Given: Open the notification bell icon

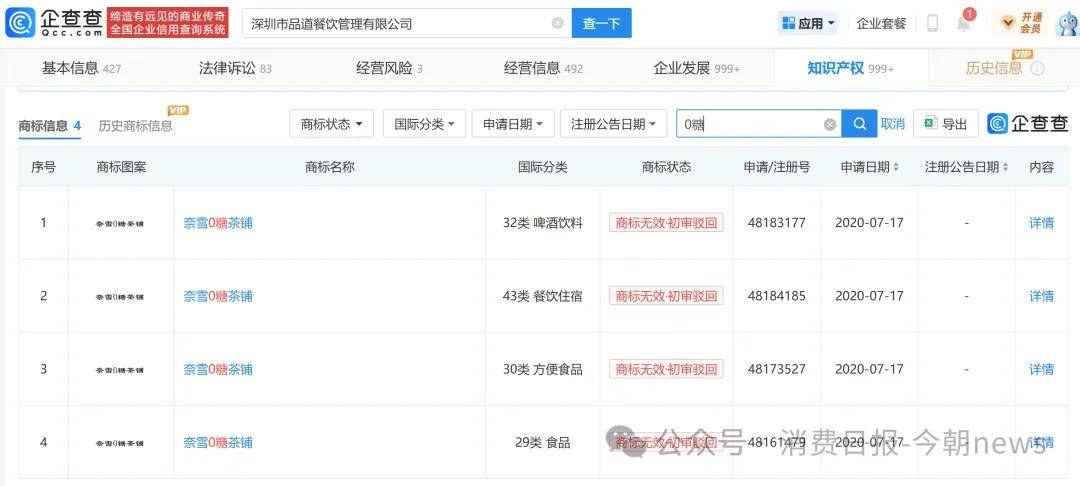Looking at the screenshot, I should tap(964, 23).
